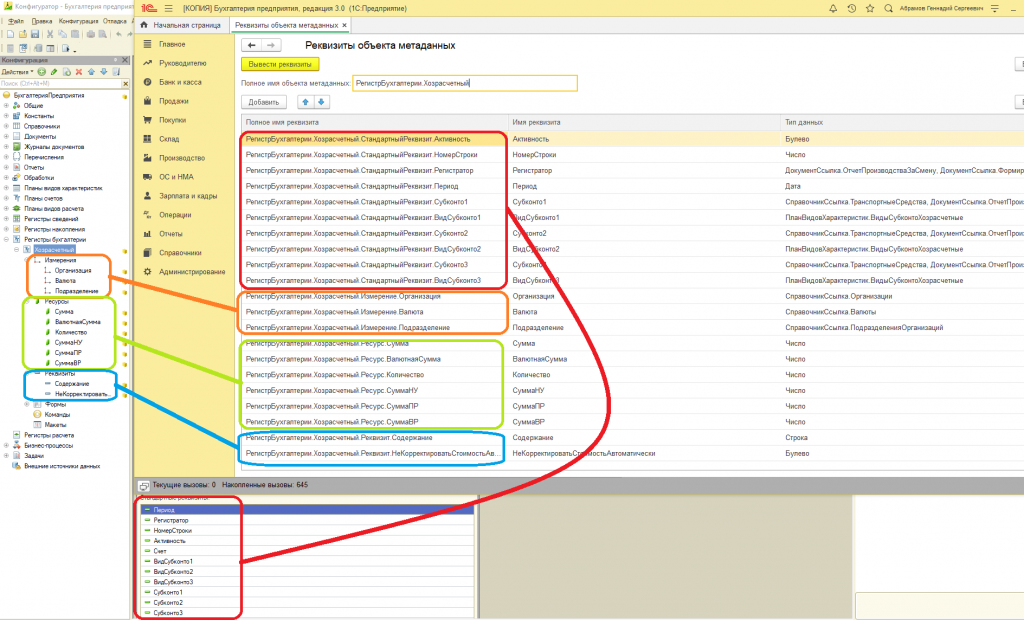Click green add icon in Конфигурация panel

click(x=42, y=72)
